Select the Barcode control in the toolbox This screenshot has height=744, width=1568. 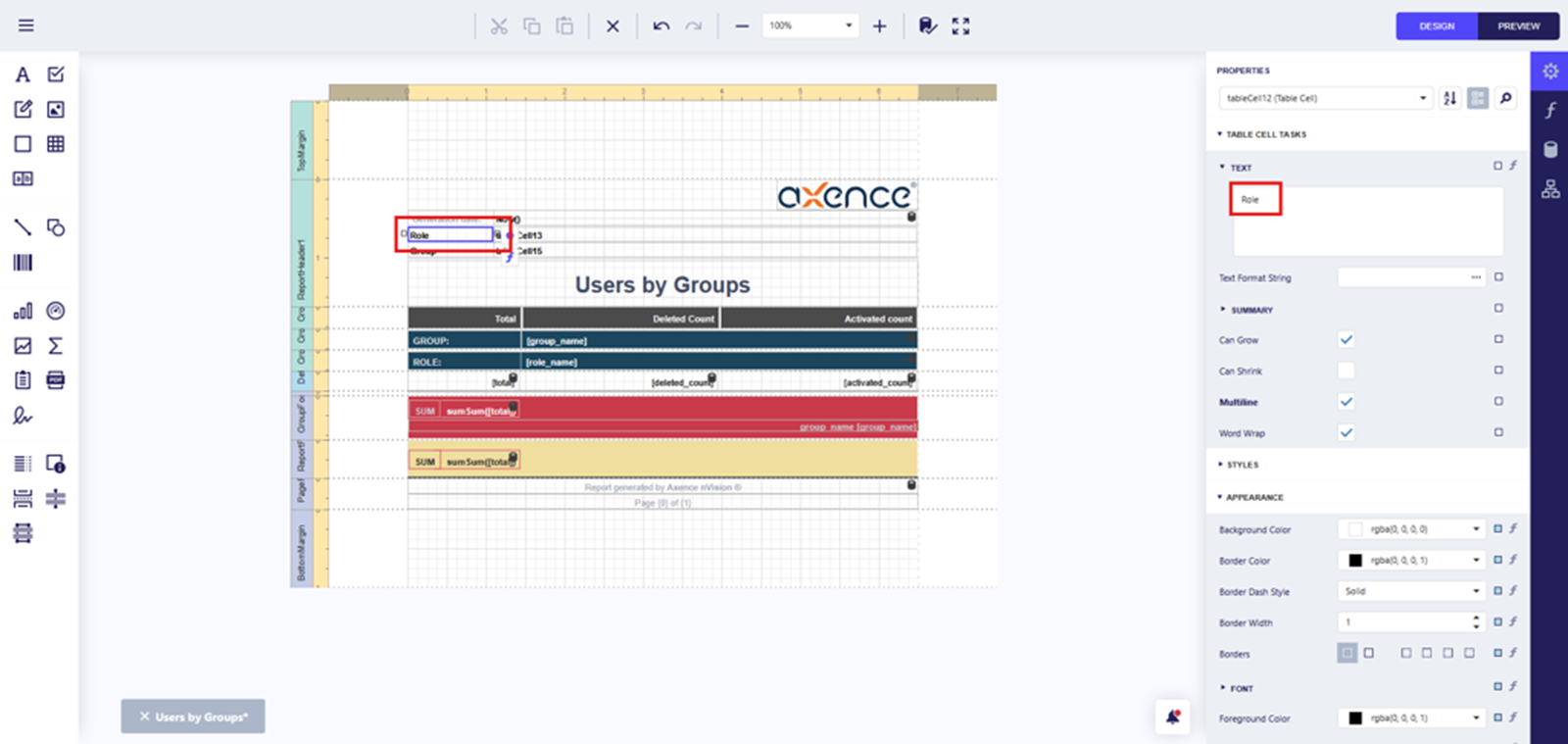(23, 263)
